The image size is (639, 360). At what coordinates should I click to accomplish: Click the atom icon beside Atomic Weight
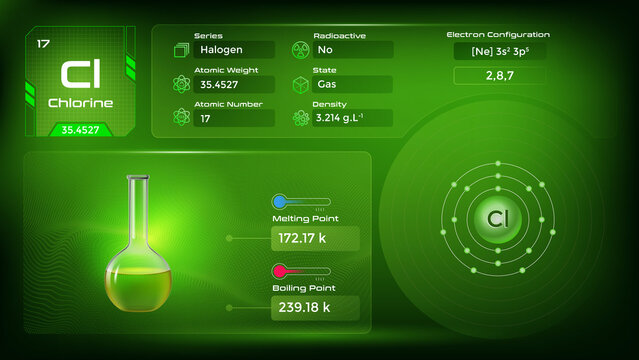tap(181, 84)
